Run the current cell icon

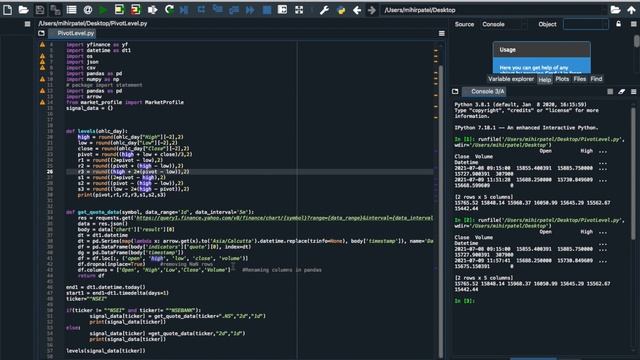tap(119, 10)
